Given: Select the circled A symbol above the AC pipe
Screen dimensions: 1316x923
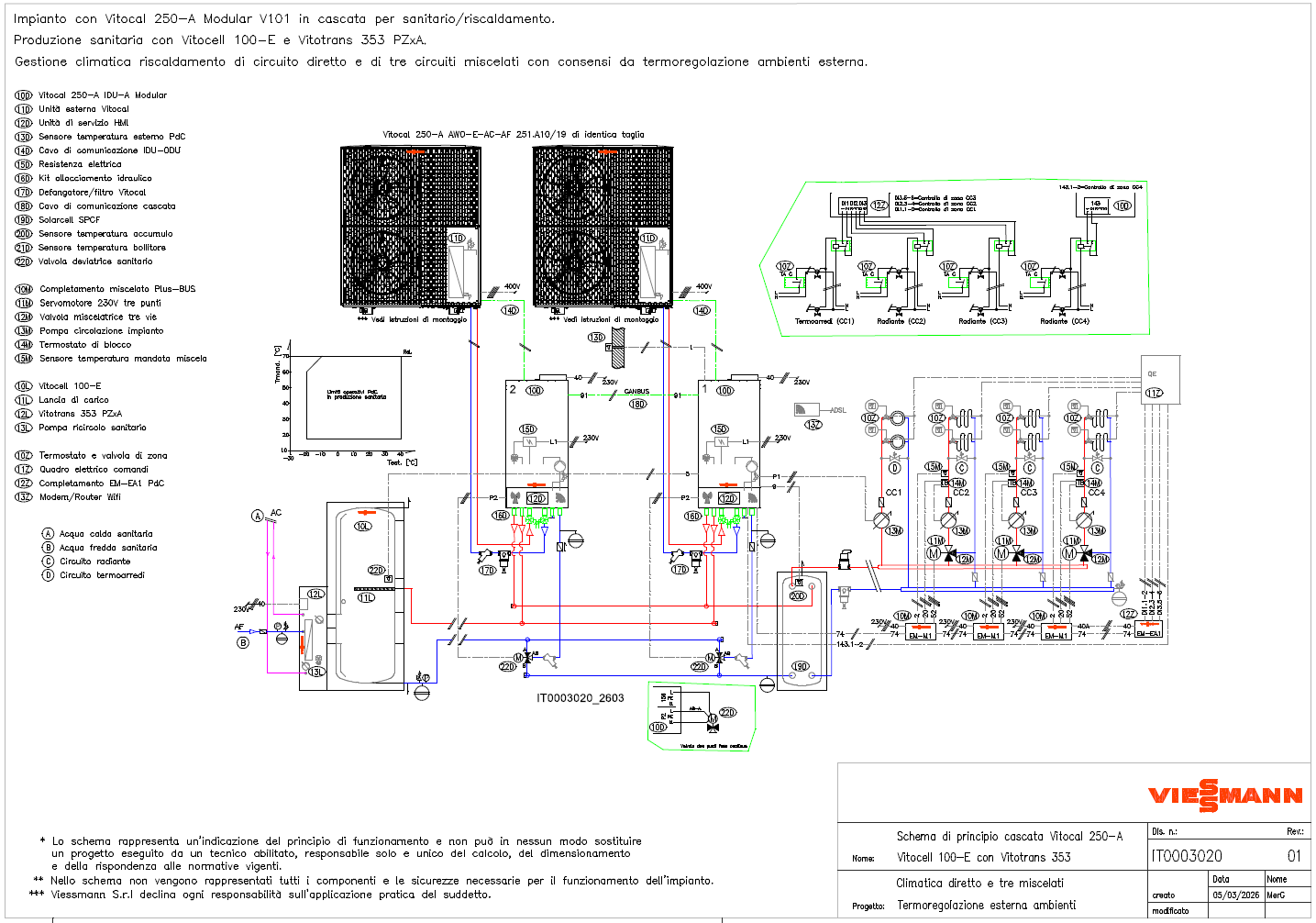Looking at the screenshot, I should 258,516.
